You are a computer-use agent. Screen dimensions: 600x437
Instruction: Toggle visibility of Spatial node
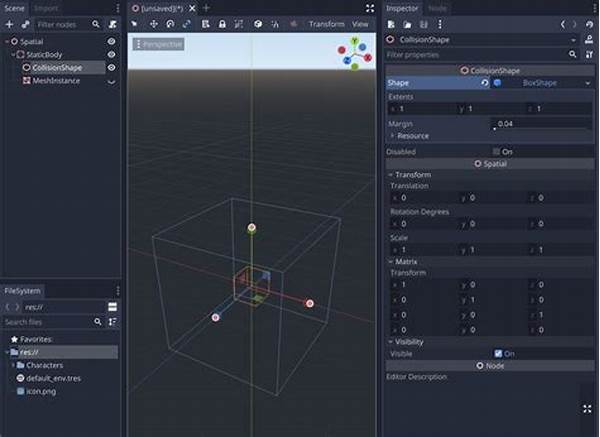click(x=111, y=41)
